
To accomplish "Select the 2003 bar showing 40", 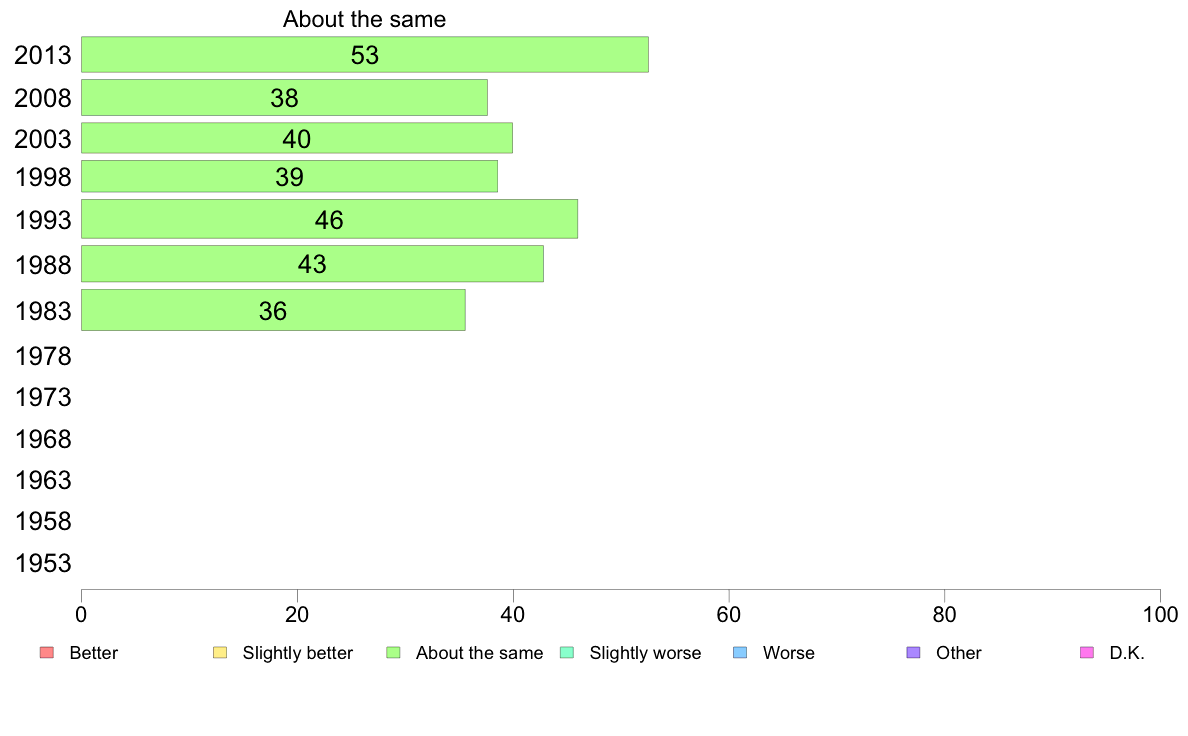I will (x=296, y=138).
